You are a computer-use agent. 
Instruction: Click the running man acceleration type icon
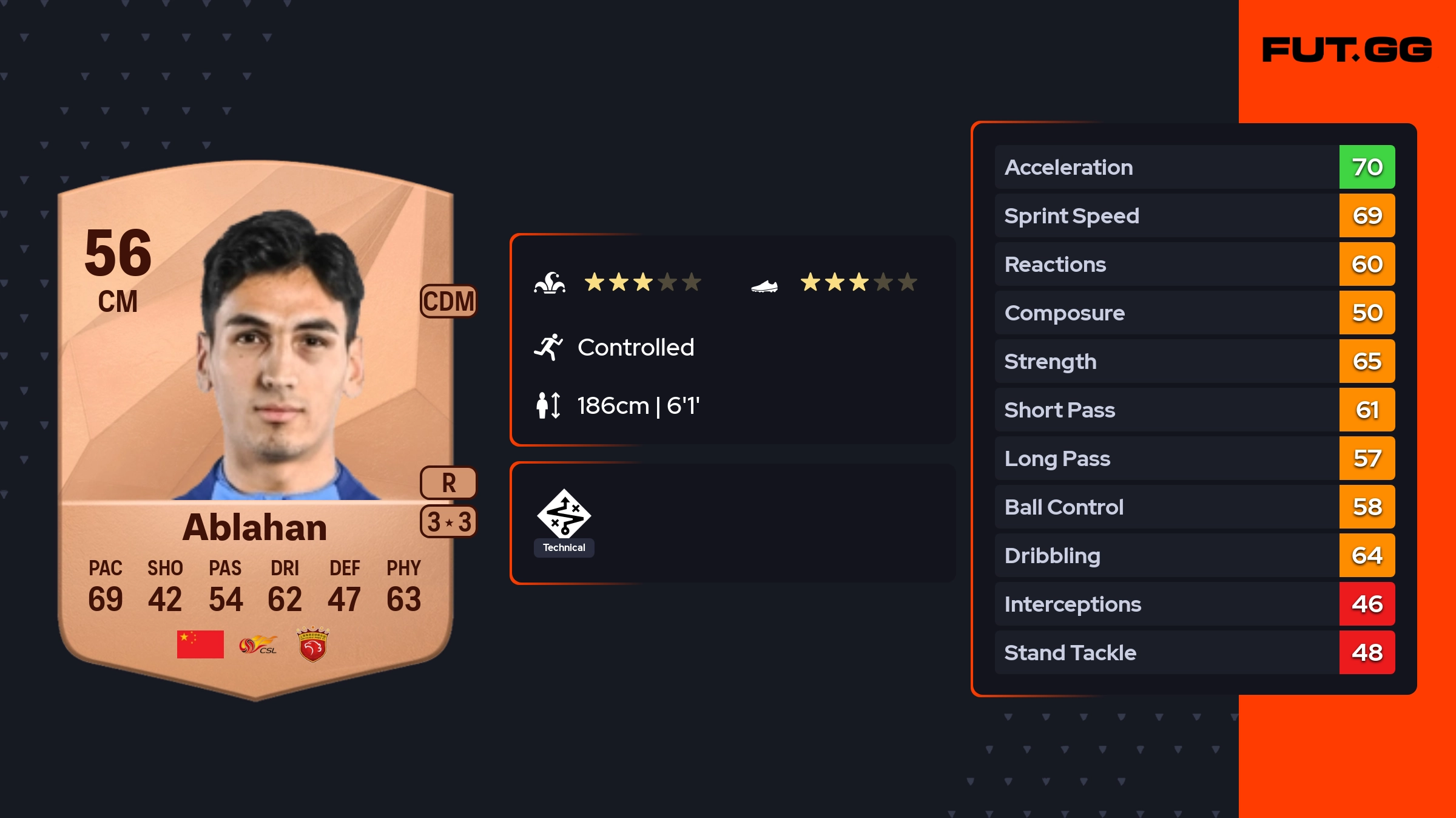(x=548, y=347)
